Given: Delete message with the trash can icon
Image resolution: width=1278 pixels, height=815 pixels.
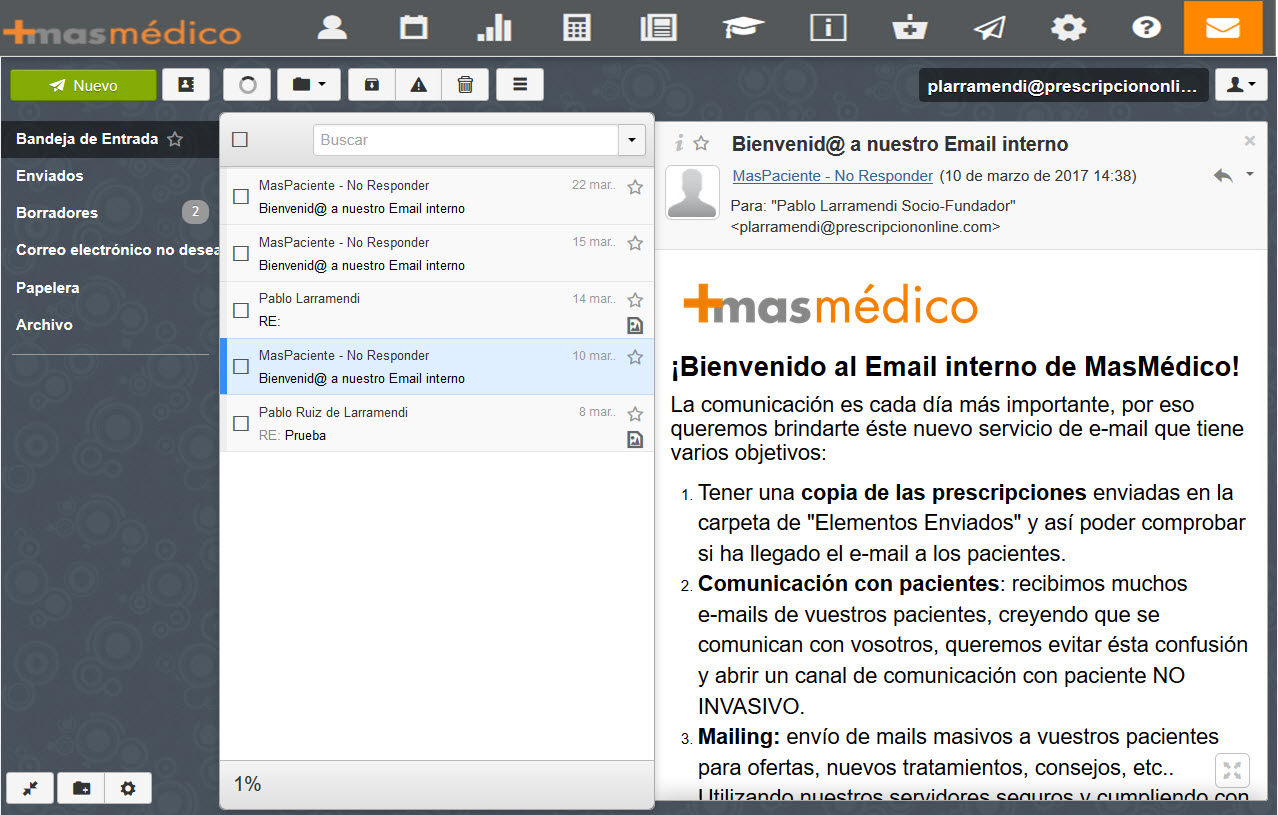Looking at the screenshot, I should (x=465, y=85).
